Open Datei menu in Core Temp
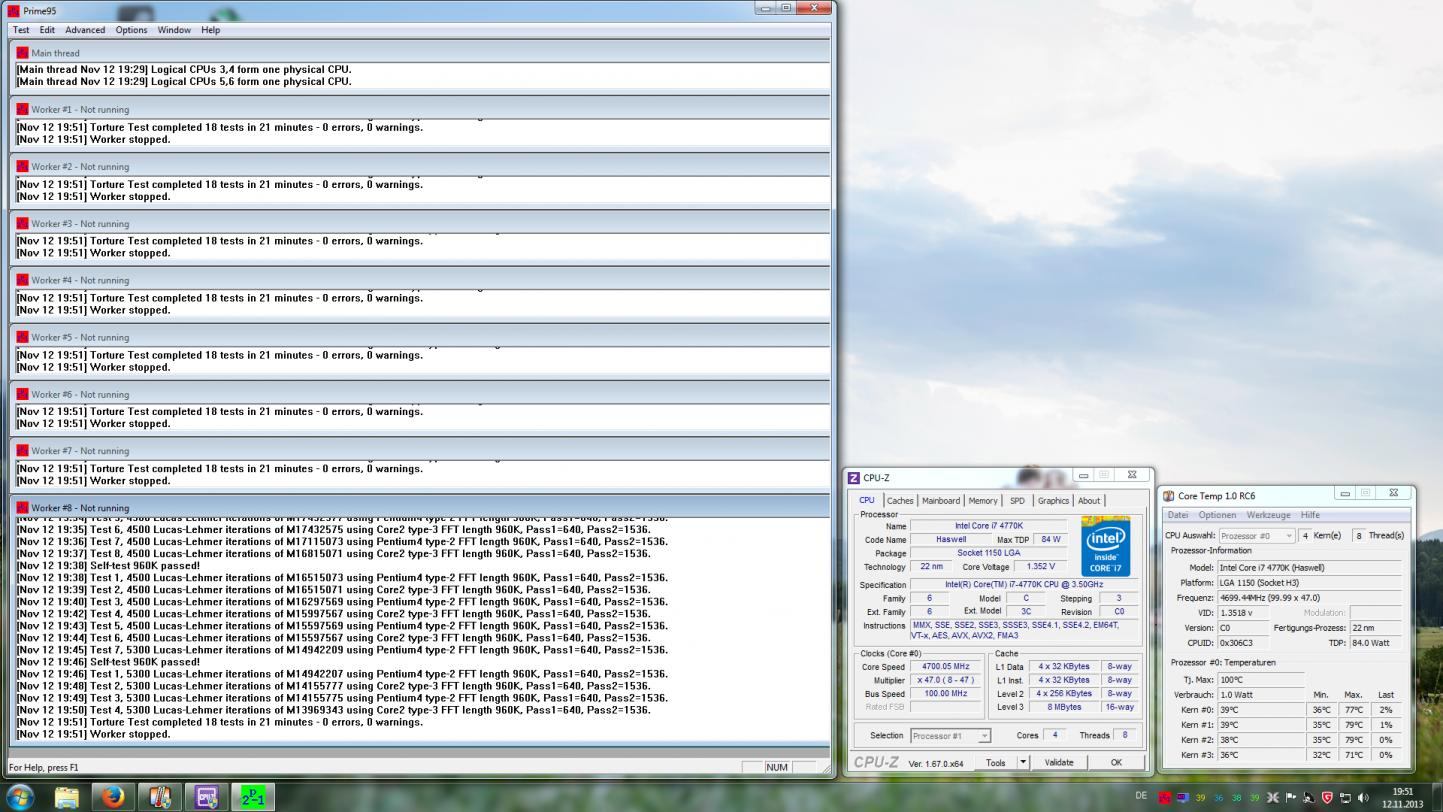 [1178, 515]
